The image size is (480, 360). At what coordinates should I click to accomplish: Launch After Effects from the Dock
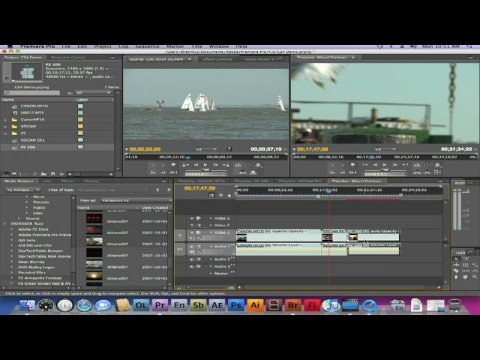[x=217, y=305]
